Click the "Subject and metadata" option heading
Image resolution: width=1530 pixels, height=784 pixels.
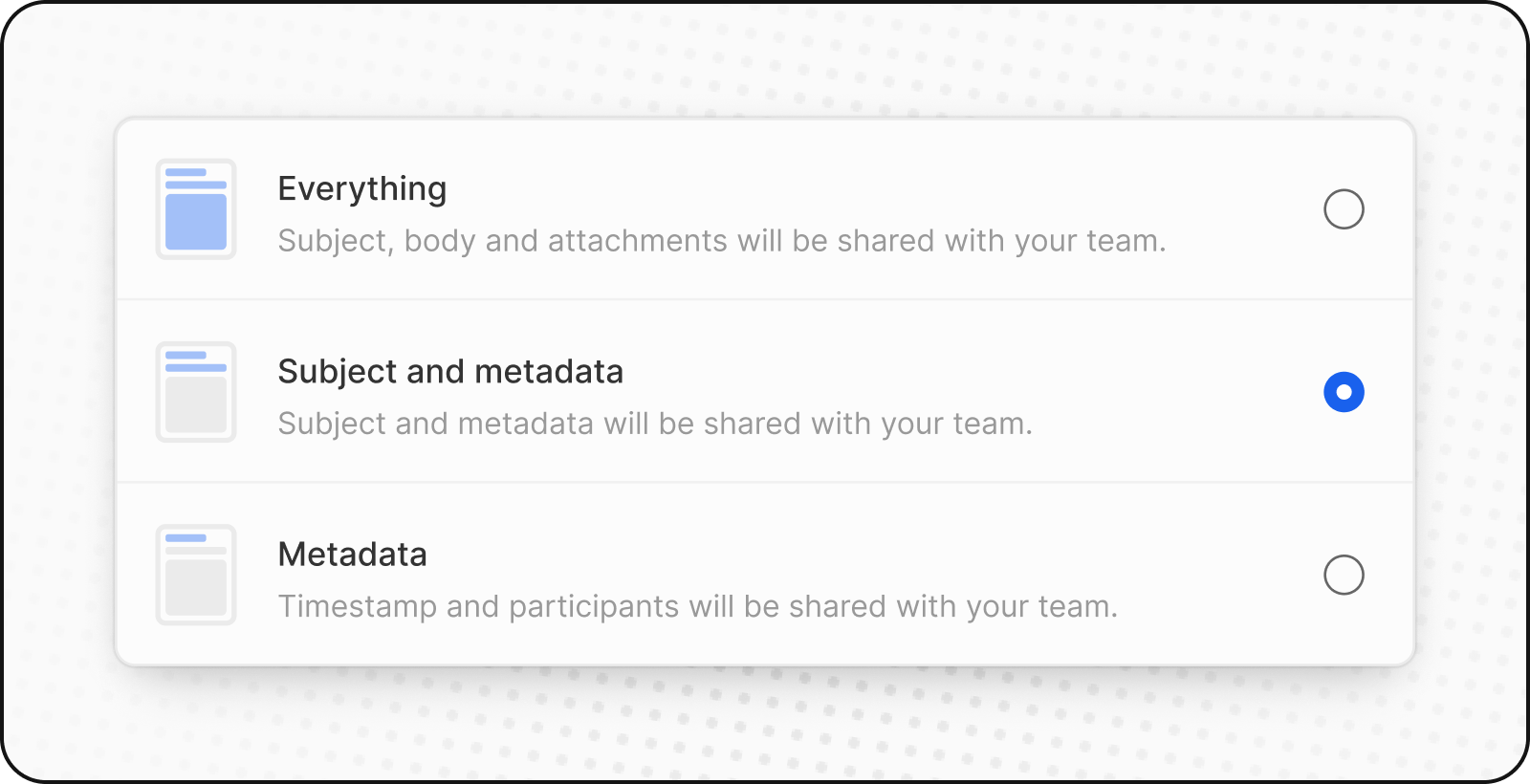tap(450, 372)
